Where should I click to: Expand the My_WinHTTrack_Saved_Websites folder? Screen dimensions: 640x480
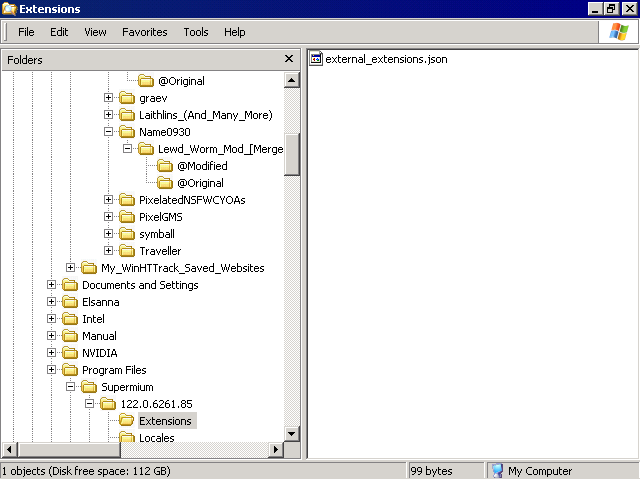tap(70, 267)
